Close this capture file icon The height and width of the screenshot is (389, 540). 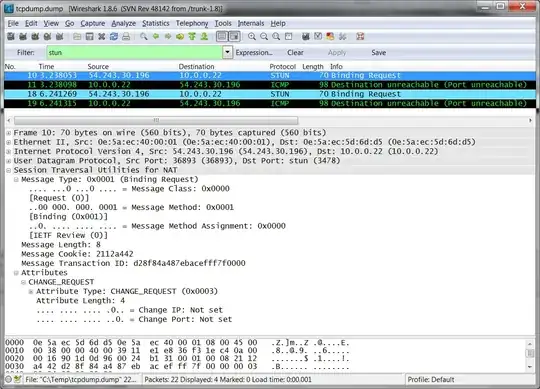[x=102, y=36]
